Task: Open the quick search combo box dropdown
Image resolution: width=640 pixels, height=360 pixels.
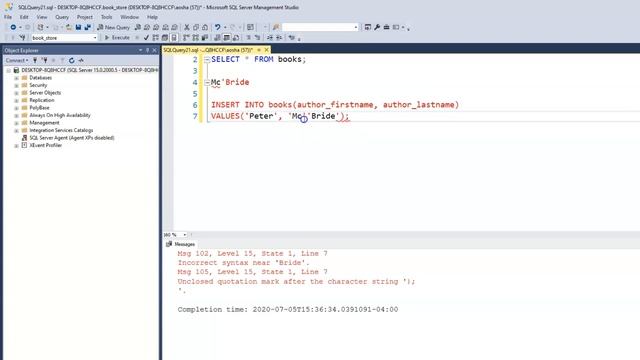Action: tap(356, 27)
